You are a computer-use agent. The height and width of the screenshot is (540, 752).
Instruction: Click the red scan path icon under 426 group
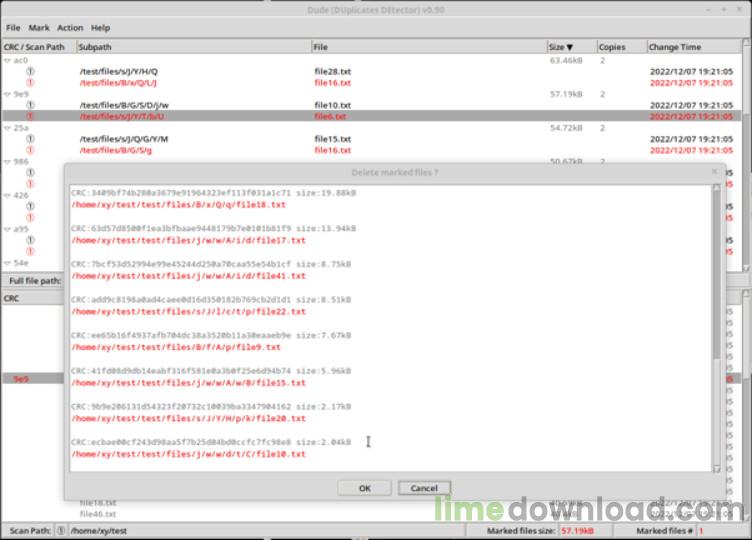[30, 218]
